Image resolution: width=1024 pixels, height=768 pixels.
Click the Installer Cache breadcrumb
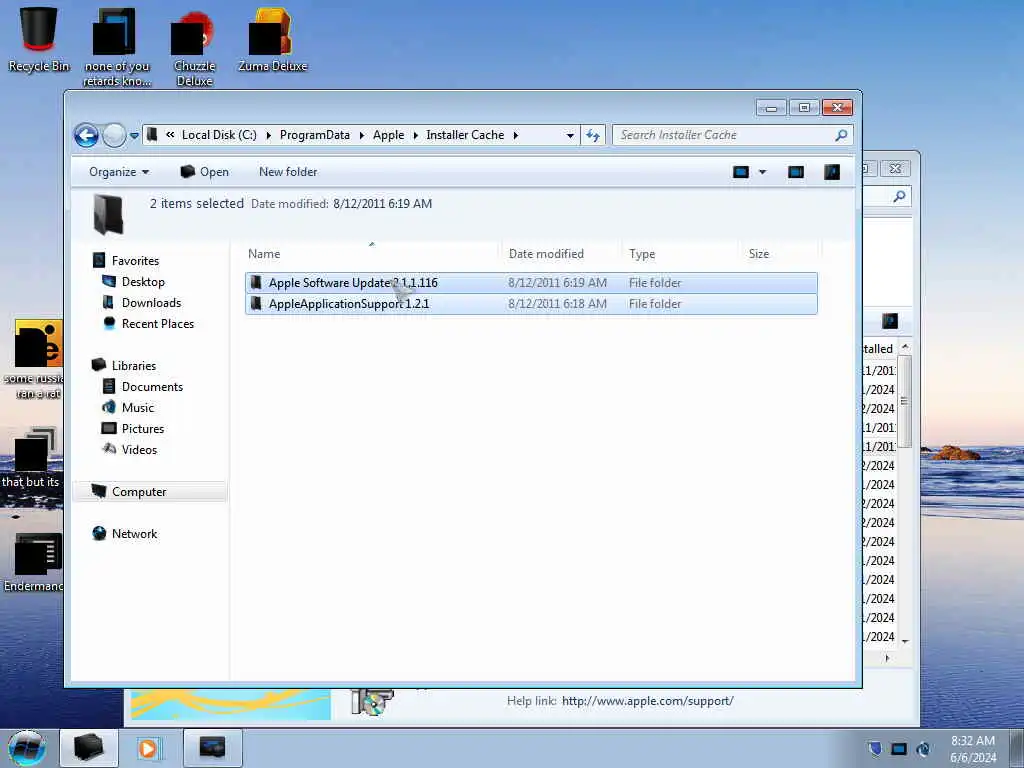(x=465, y=135)
